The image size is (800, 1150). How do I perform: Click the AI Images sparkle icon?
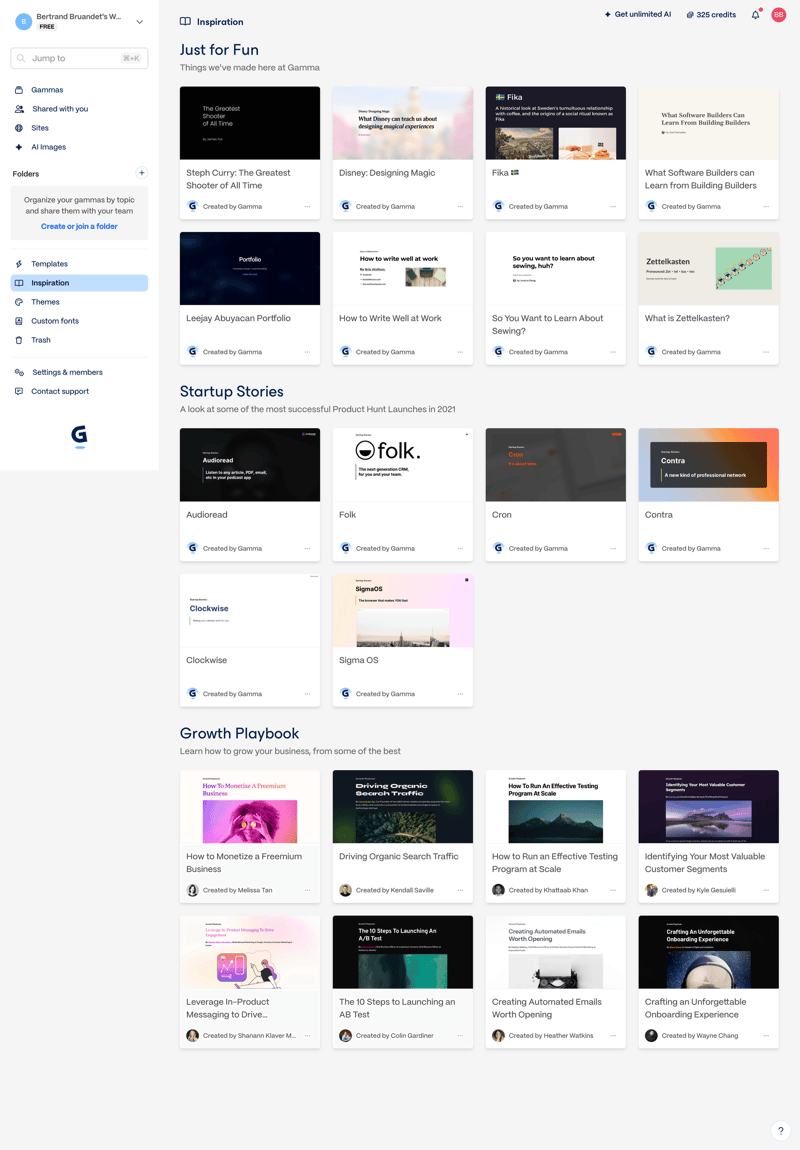[19, 147]
